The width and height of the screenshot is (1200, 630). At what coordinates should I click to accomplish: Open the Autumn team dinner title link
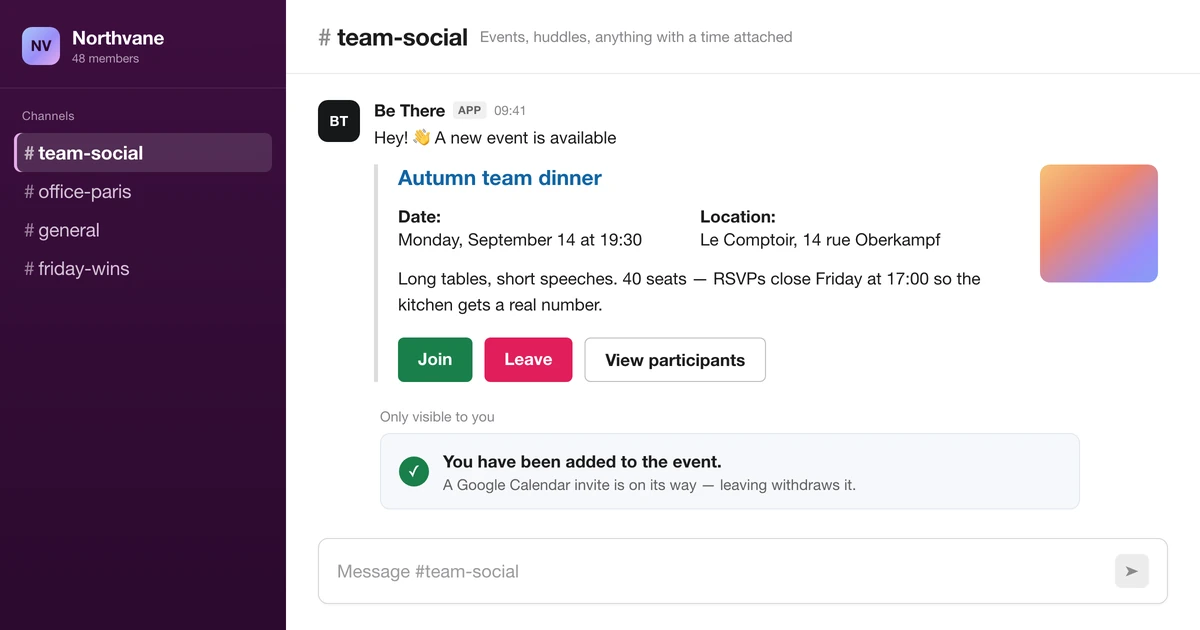click(500, 178)
